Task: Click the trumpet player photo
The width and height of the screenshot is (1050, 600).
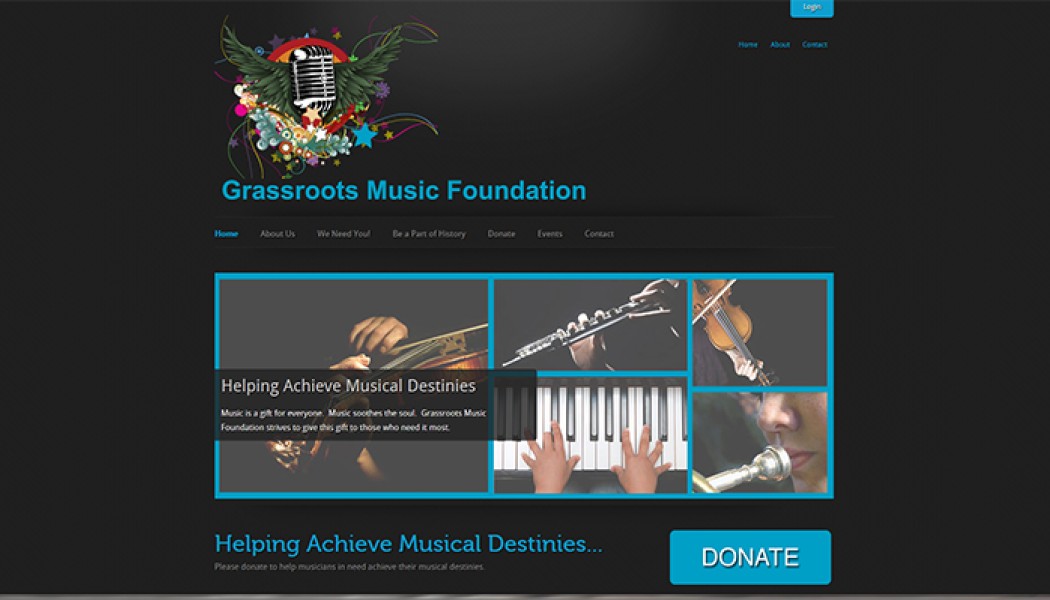Action: 760,443
